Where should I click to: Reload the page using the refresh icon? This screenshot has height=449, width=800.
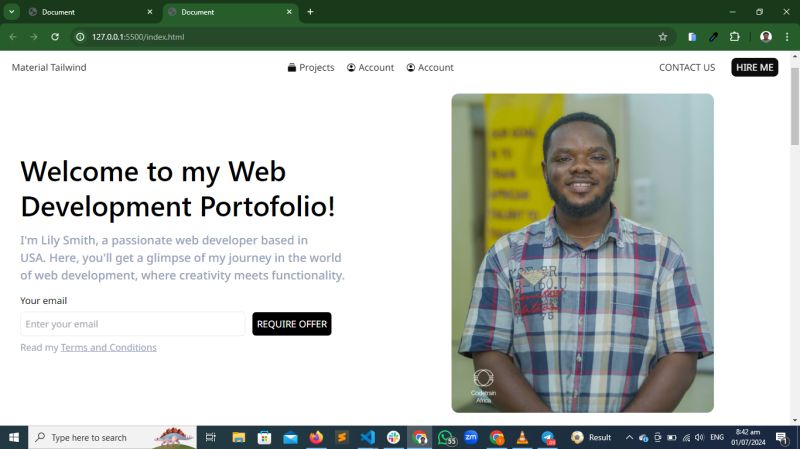click(x=55, y=37)
